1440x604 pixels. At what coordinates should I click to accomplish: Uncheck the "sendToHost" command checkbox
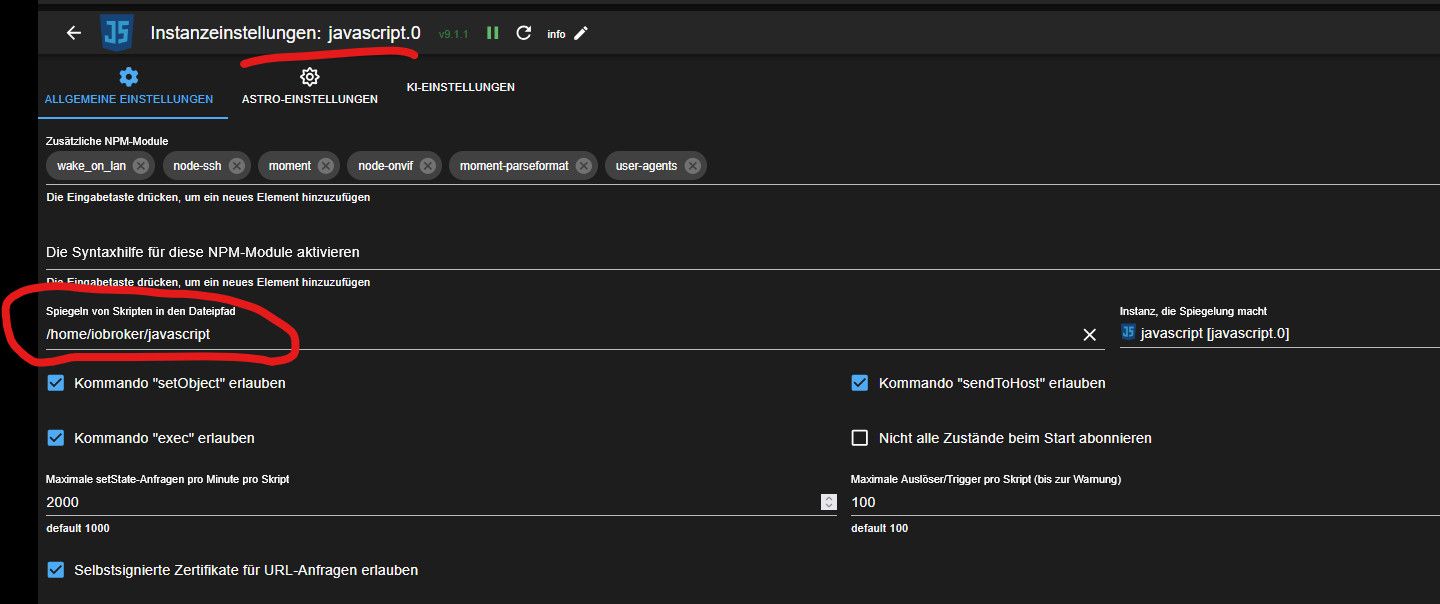[x=860, y=383]
